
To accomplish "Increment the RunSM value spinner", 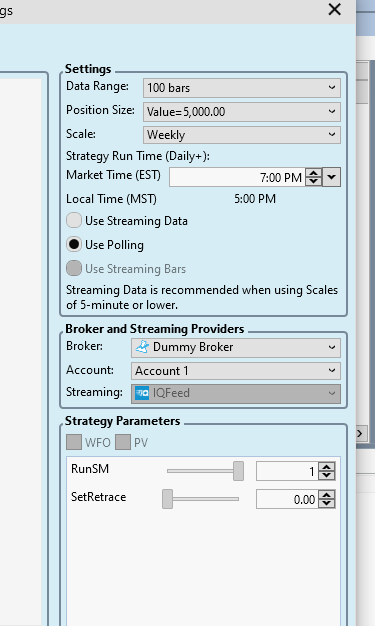I will coord(327,467).
